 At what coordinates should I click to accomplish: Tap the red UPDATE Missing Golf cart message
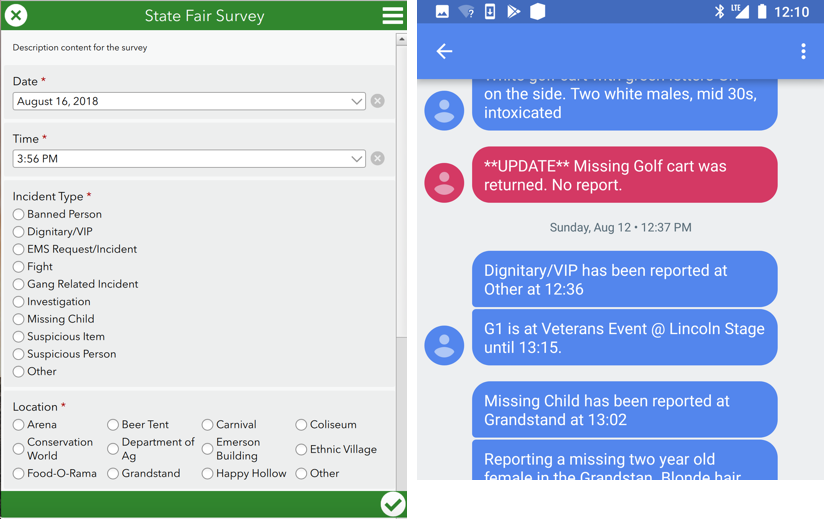(624, 175)
